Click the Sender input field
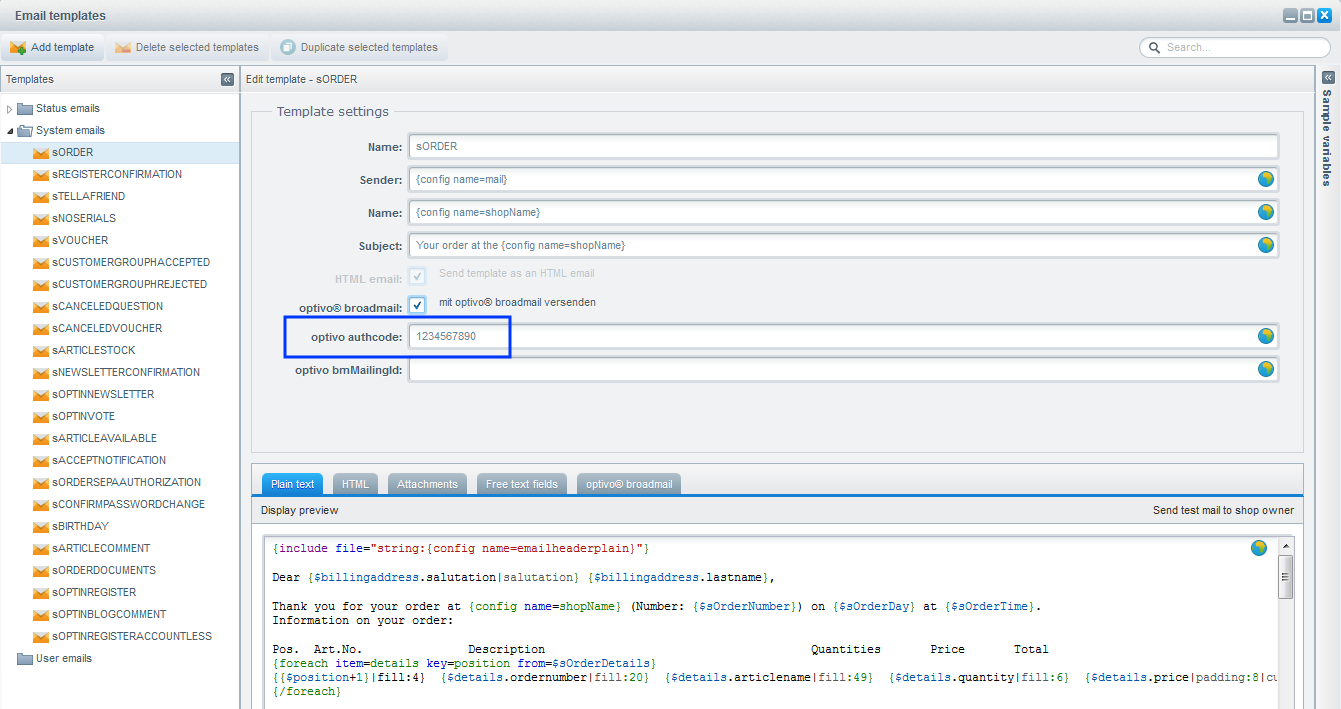Viewport: 1341px width, 709px height. tap(843, 179)
